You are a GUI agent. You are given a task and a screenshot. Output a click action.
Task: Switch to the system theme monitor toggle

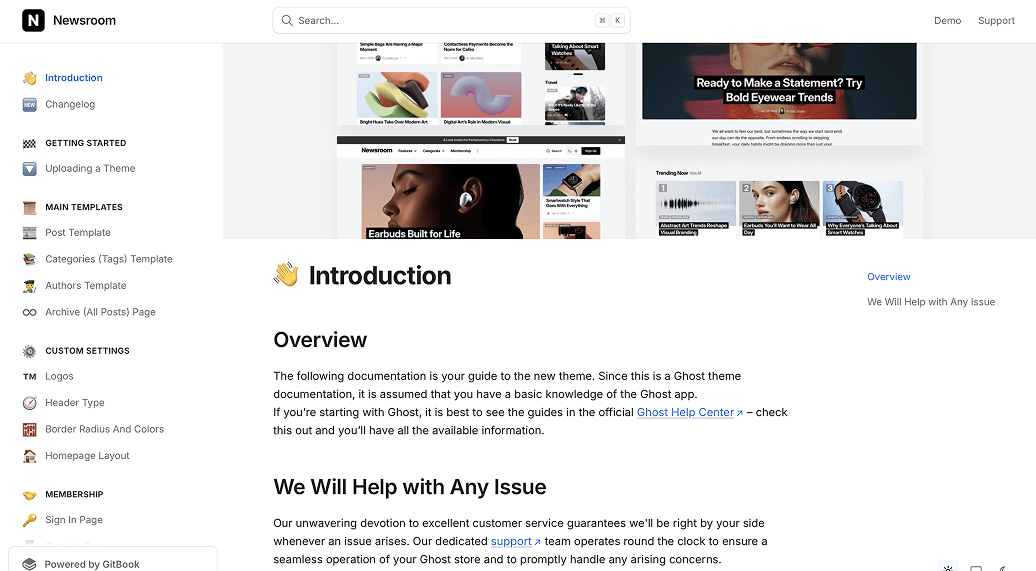[x=976, y=568]
